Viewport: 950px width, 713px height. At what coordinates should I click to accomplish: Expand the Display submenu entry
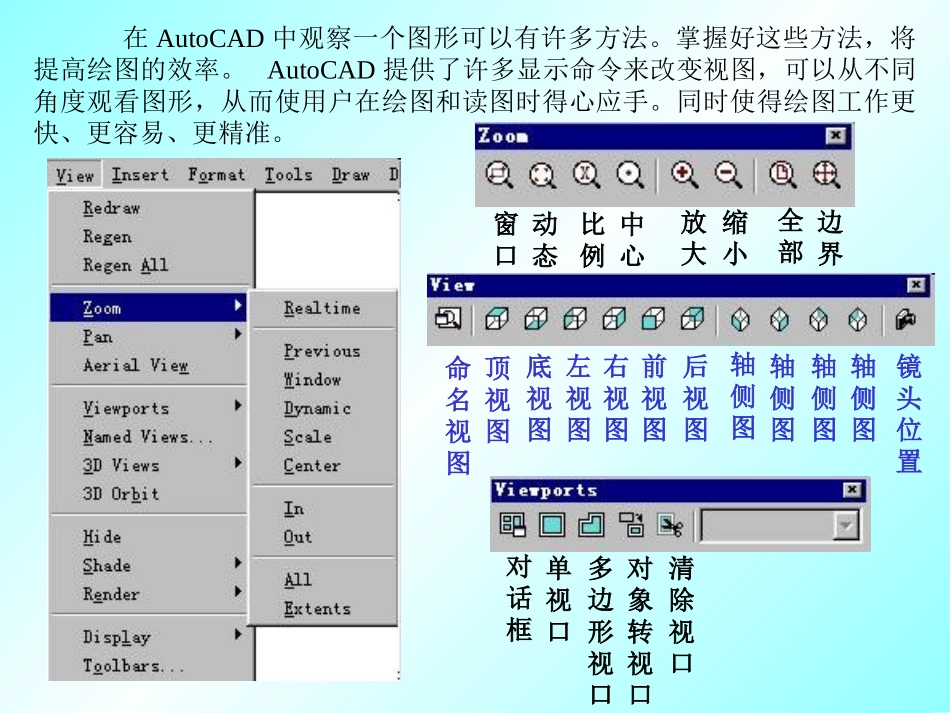point(148,637)
